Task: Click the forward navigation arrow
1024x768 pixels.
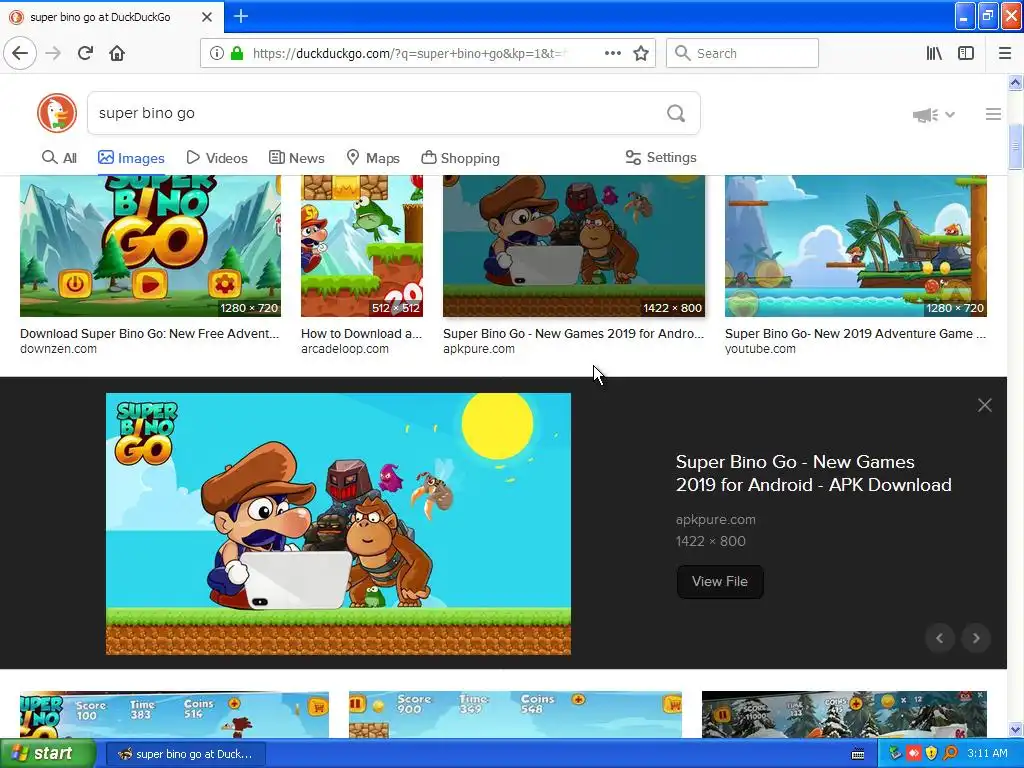Action: pos(53,53)
